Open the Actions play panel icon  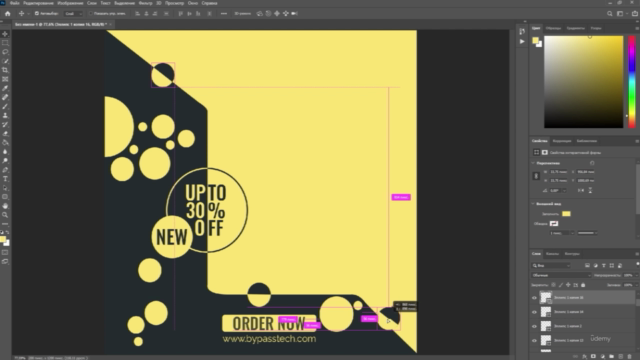click(522, 41)
